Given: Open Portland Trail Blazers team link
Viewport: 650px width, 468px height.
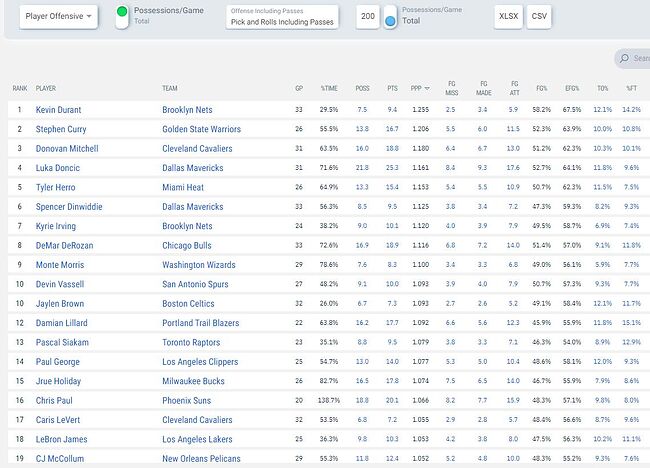Looking at the screenshot, I should click(201, 323).
